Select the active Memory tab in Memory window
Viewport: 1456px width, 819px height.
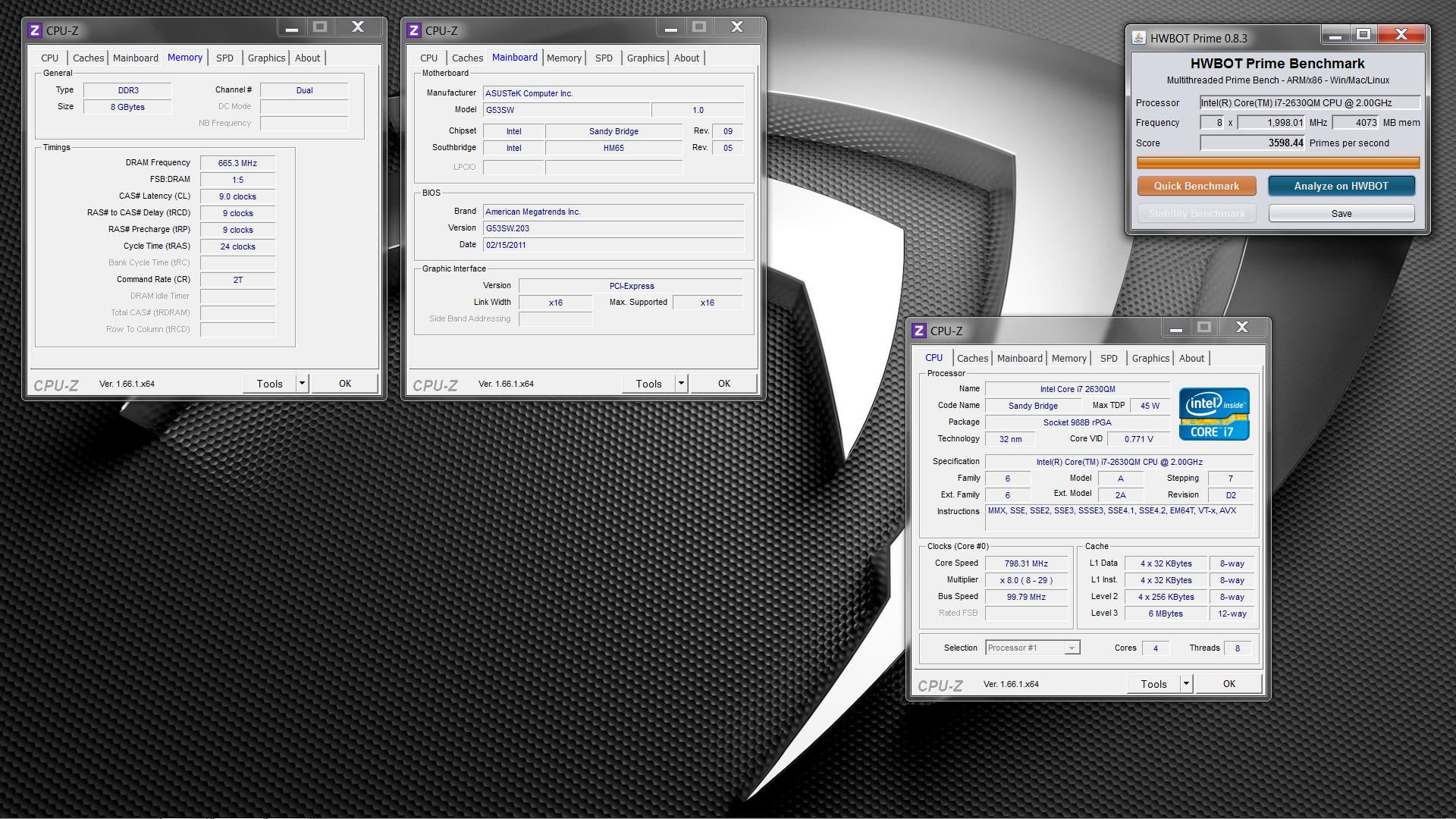[185, 57]
